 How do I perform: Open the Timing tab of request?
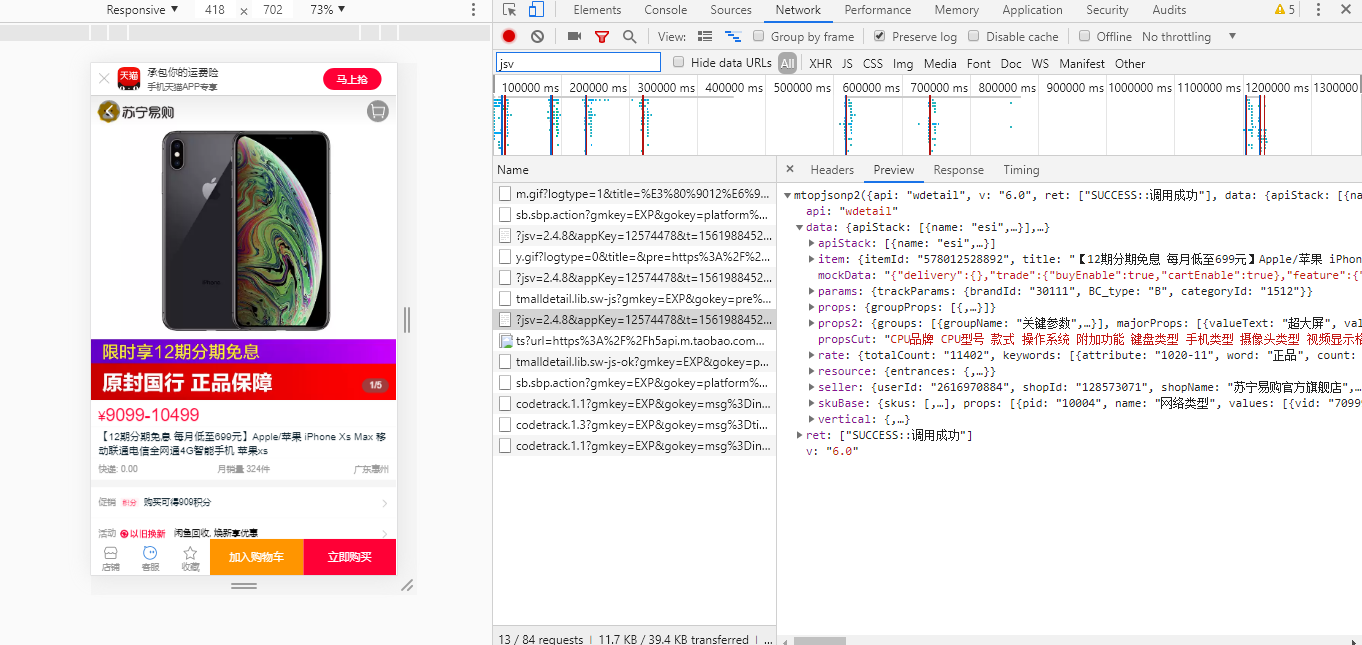tap(1022, 170)
